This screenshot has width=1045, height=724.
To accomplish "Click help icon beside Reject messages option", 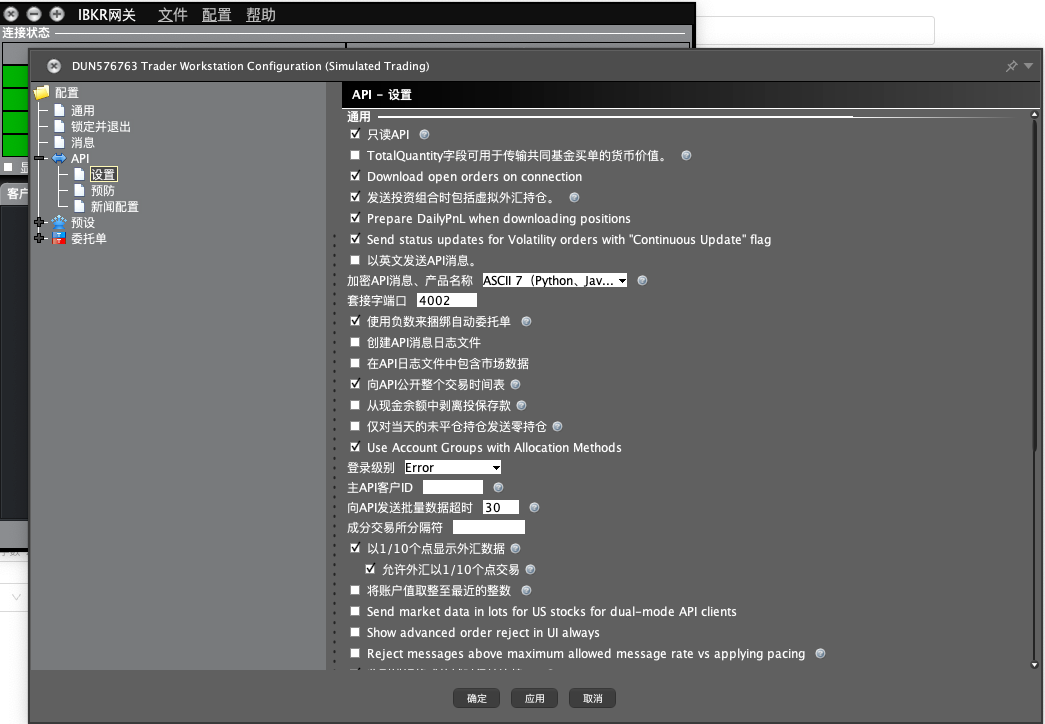I will (x=820, y=653).
